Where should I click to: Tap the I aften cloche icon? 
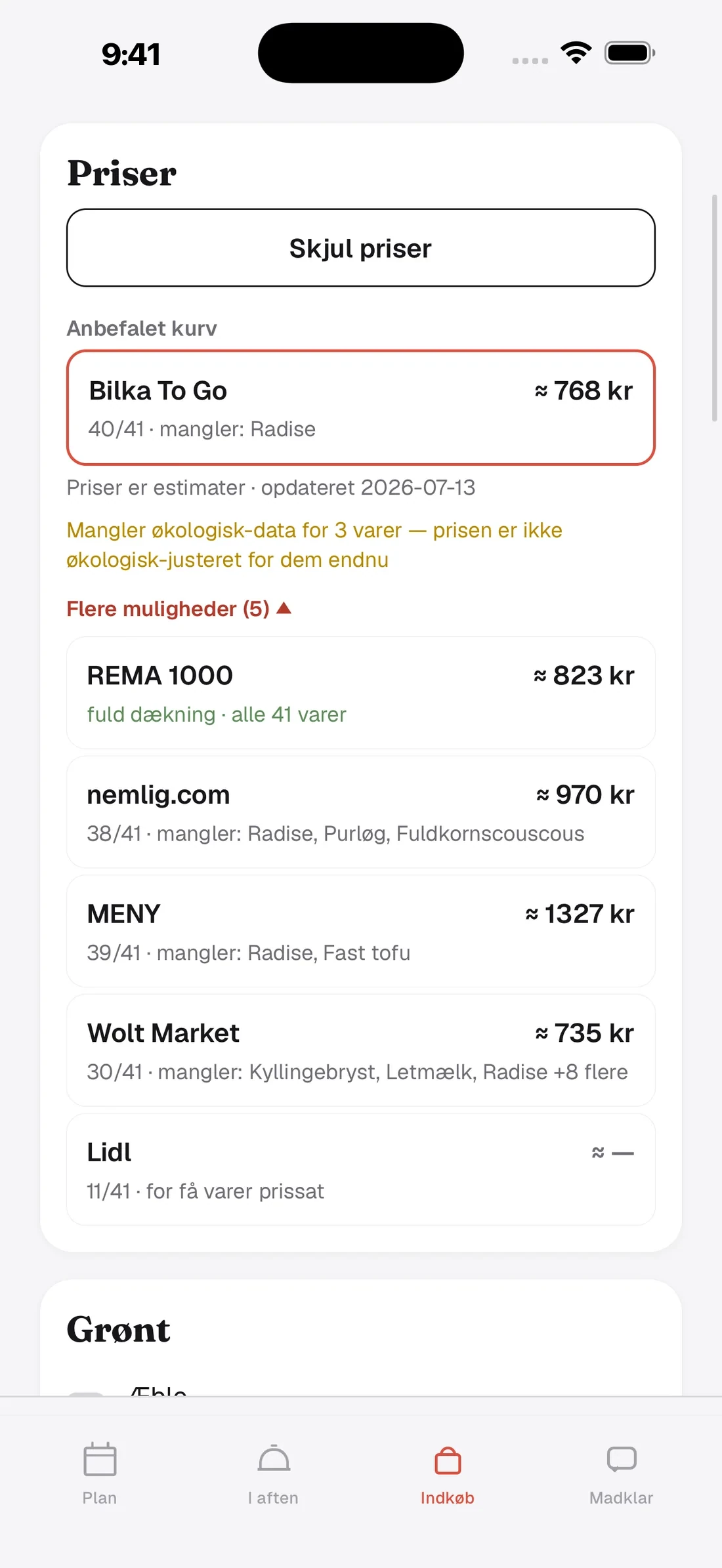tap(274, 1458)
